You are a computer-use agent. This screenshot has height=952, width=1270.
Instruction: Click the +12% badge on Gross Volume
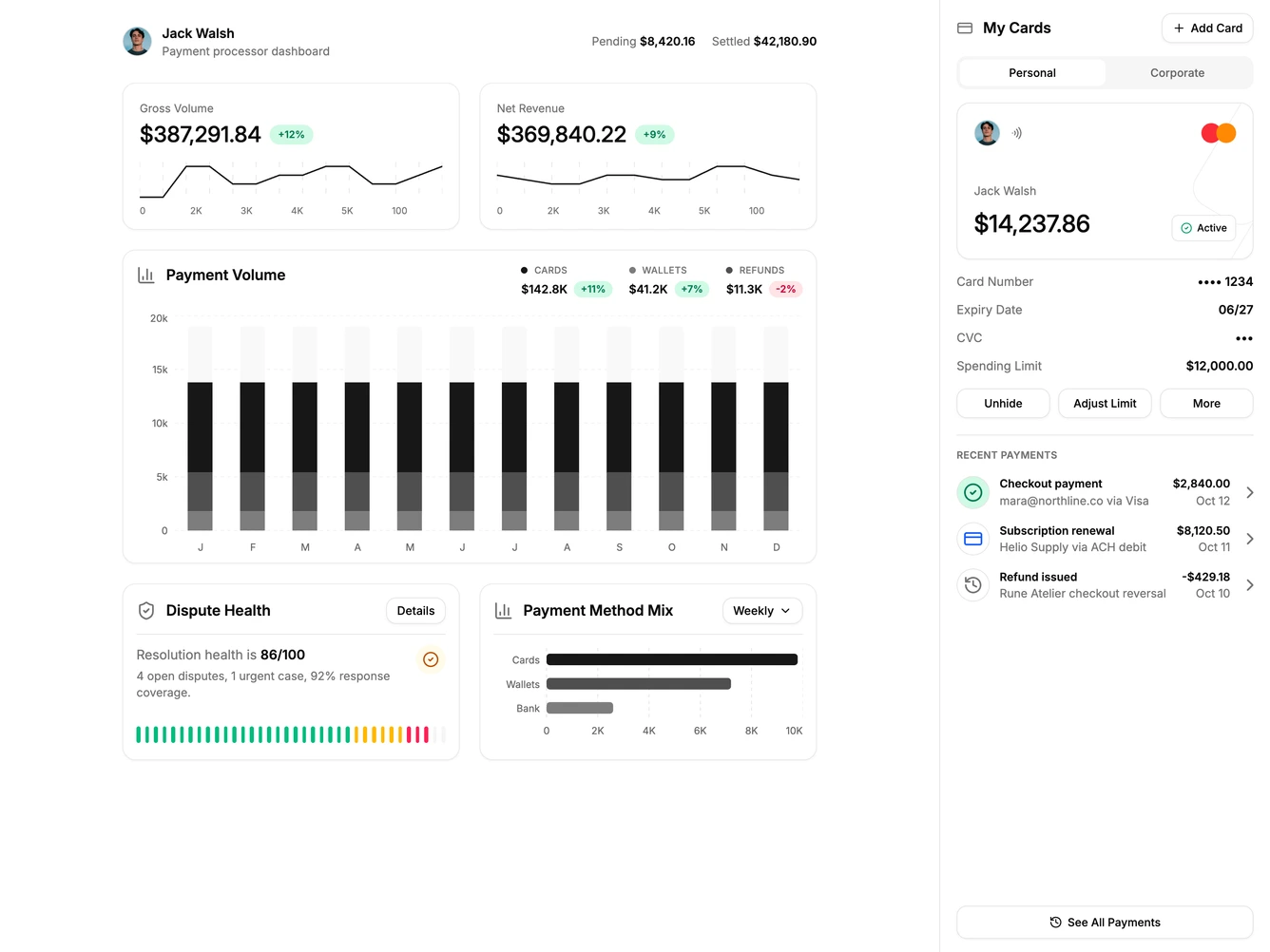(292, 135)
